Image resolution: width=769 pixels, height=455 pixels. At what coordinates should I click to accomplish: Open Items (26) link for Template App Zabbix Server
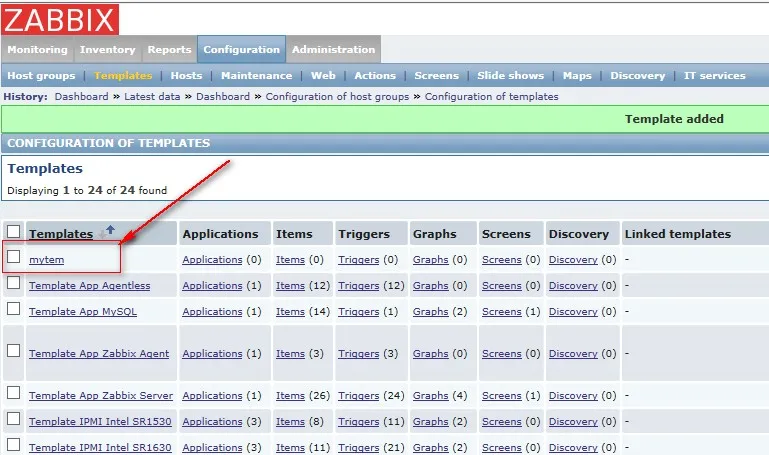(x=290, y=396)
